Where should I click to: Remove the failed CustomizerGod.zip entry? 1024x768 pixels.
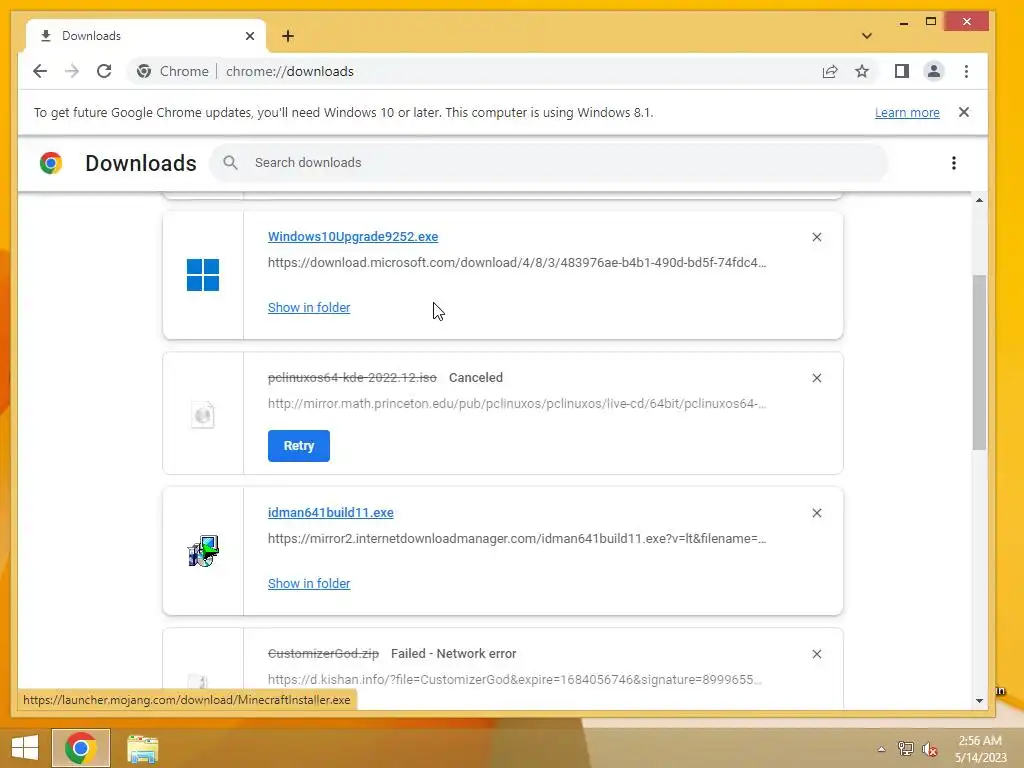(817, 654)
